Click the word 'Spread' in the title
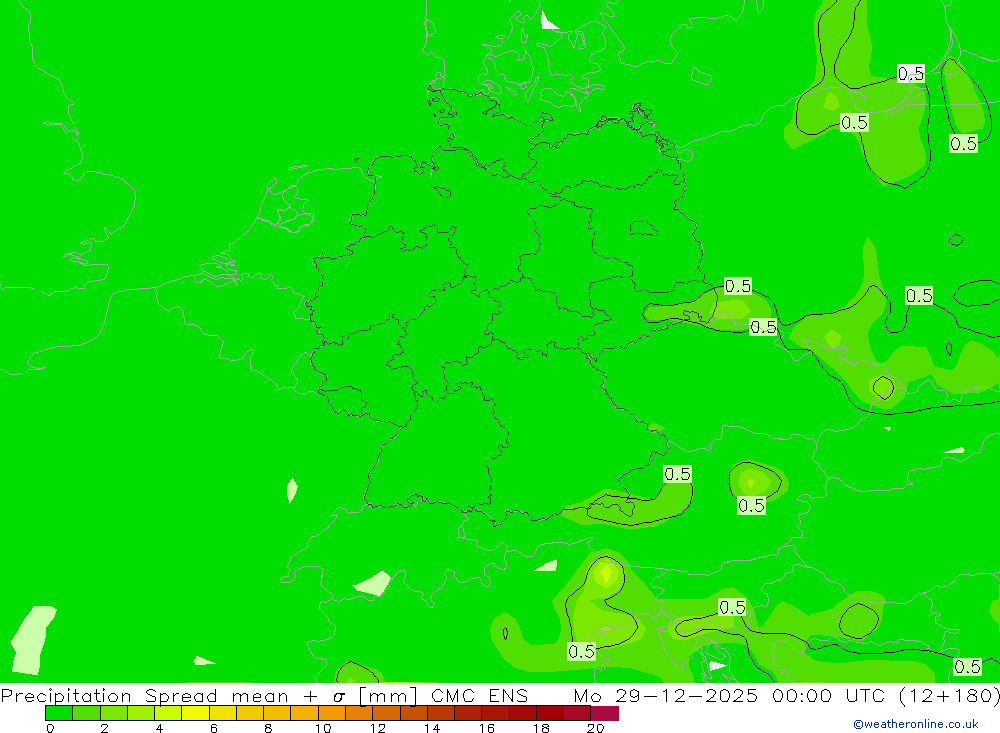1000x733 pixels. (x=181, y=695)
